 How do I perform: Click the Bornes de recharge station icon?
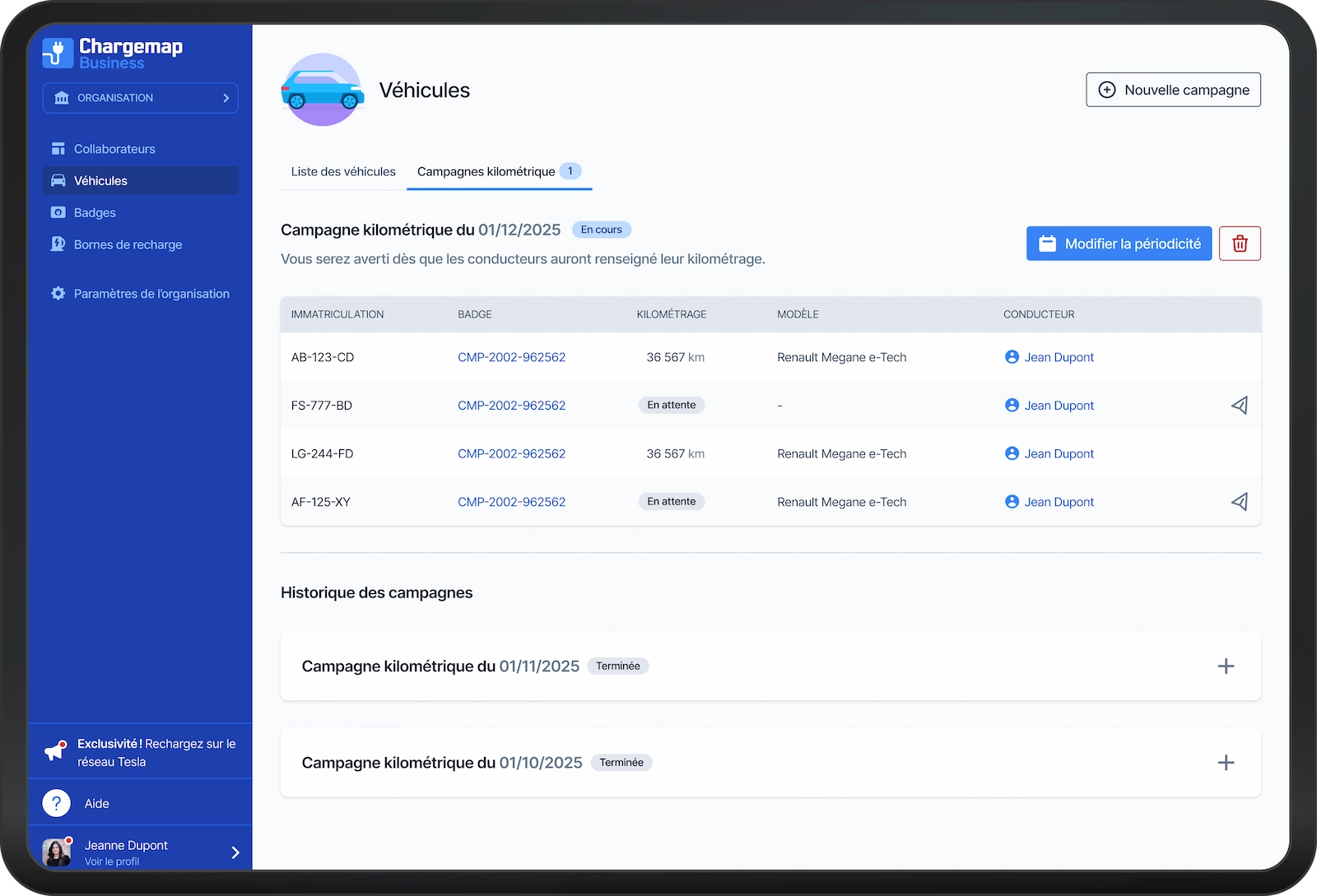coord(58,244)
